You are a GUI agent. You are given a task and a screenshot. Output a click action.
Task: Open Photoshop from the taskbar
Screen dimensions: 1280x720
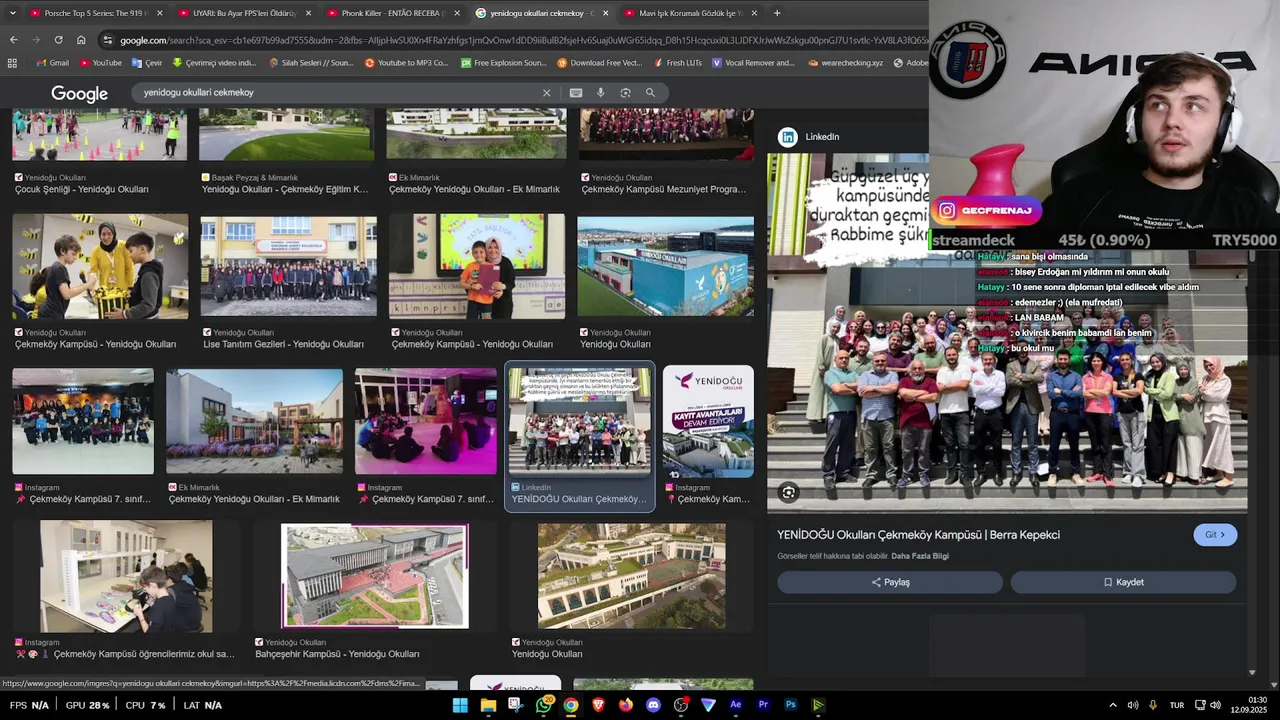click(790, 705)
